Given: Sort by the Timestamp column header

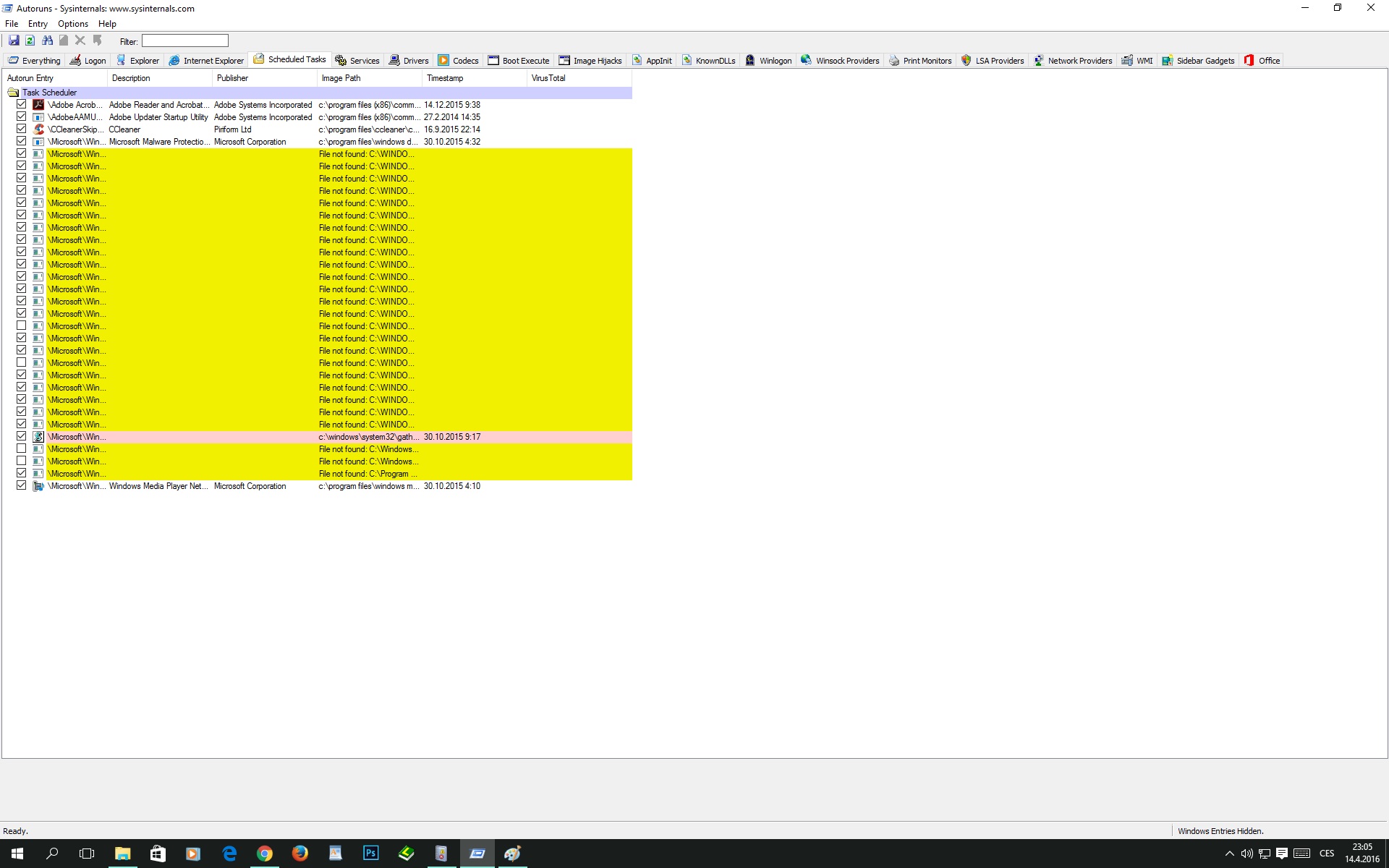Looking at the screenshot, I should click(x=445, y=78).
